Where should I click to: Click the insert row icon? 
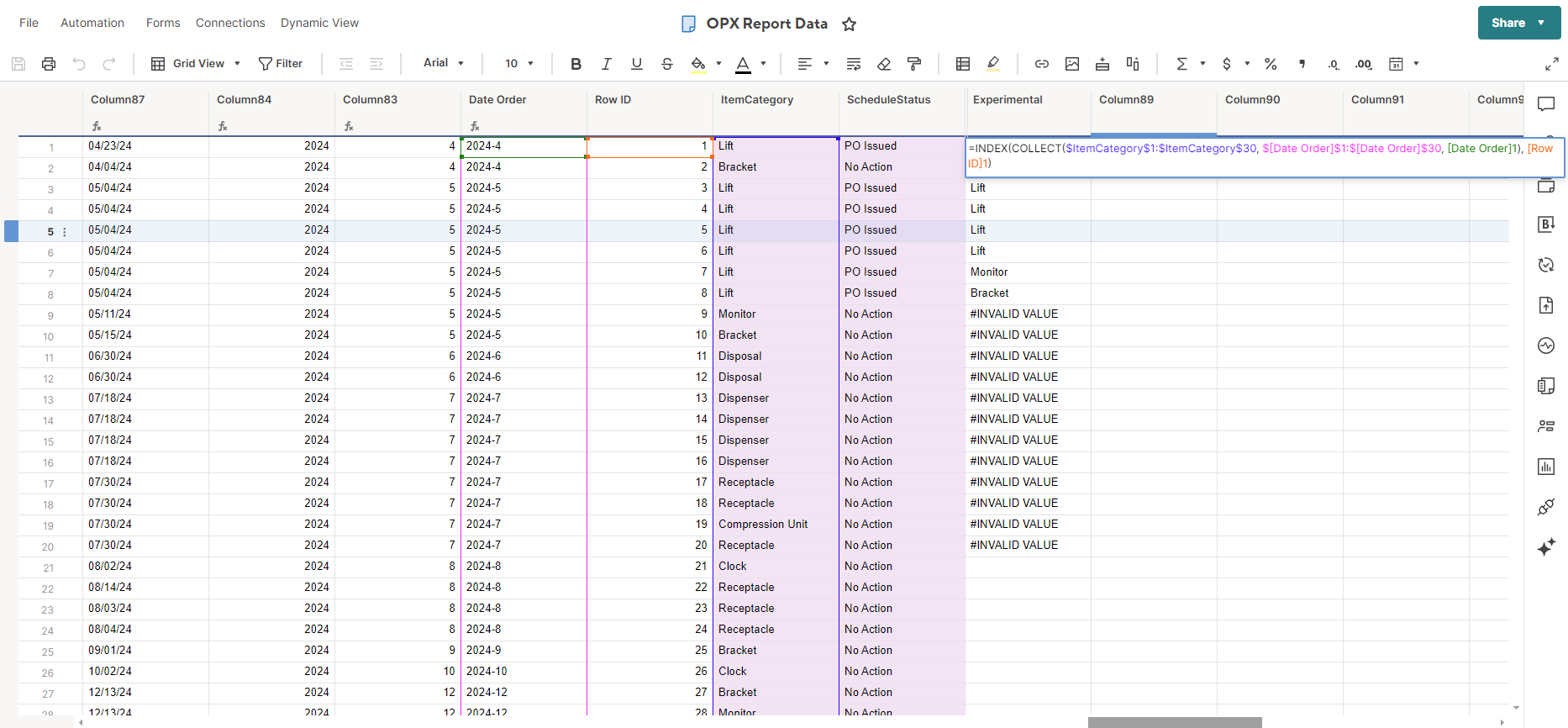click(x=1102, y=64)
